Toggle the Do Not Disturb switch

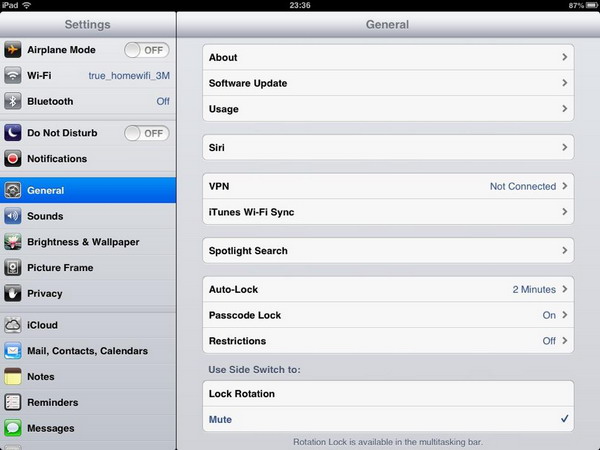click(x=147, y=133)
